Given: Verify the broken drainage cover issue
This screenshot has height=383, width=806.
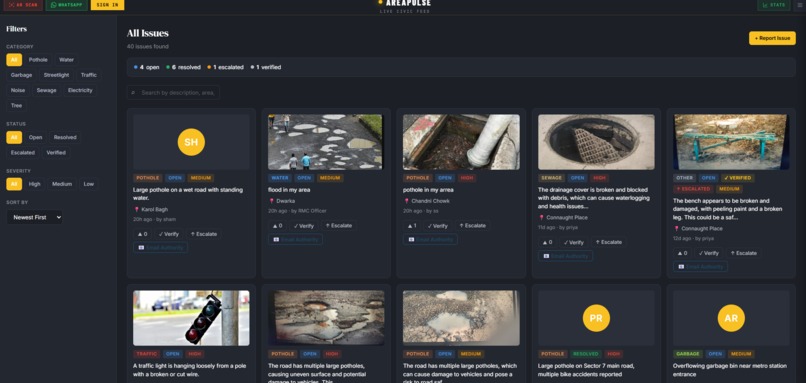Looking at the screenshot, I should tap(574, 242).
